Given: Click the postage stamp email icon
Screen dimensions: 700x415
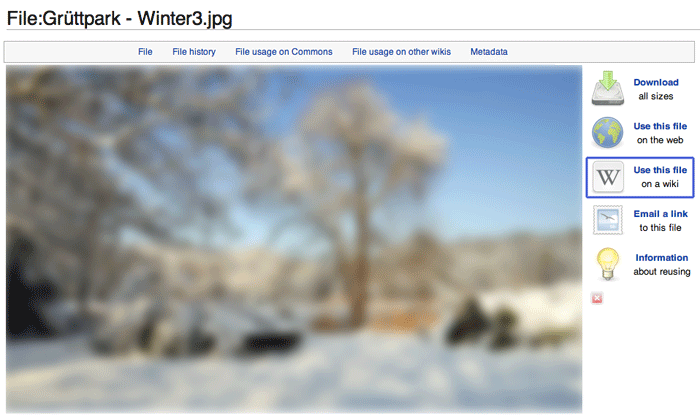Looking at the screenshot, I should (x=608, y=220).
